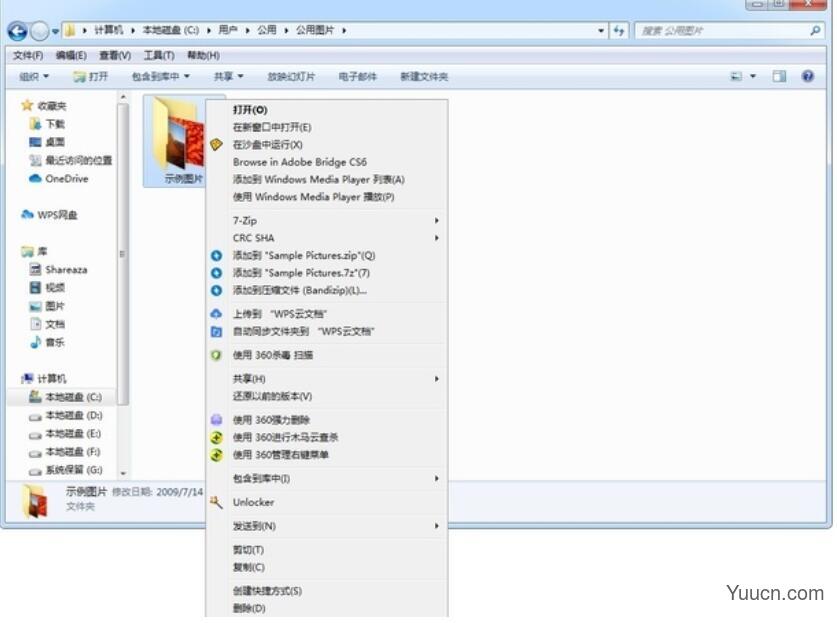The width and height of the screenshot is (837, 623).
Task: Click the Forward navigation arrow button
Action: [40, 31]
